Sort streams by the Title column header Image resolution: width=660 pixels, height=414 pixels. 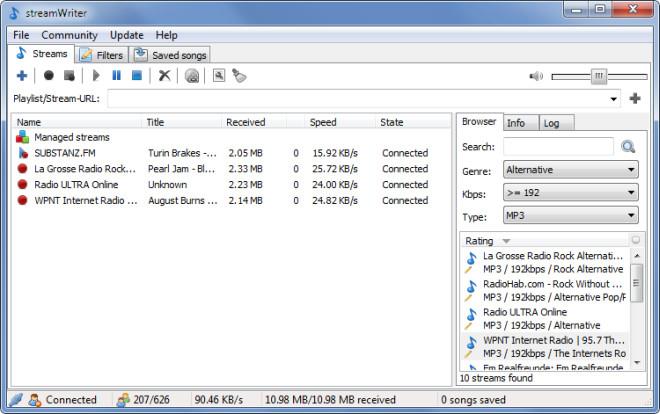point(182,122)
